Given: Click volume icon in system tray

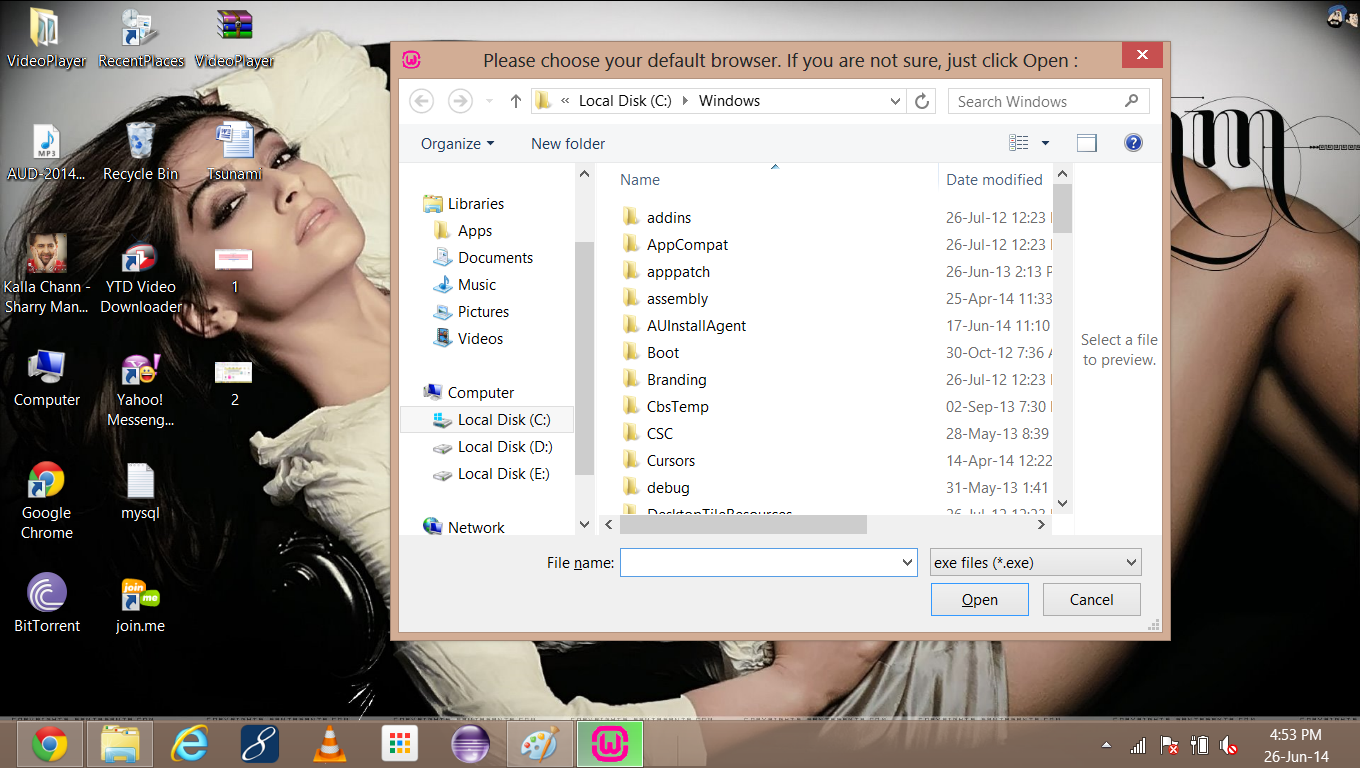Looking at the screenshot, I should coord(1227,745).
